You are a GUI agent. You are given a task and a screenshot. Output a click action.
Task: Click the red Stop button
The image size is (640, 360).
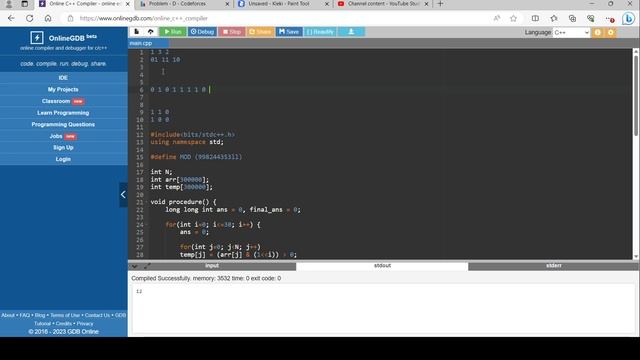click(x=231, y=32)
